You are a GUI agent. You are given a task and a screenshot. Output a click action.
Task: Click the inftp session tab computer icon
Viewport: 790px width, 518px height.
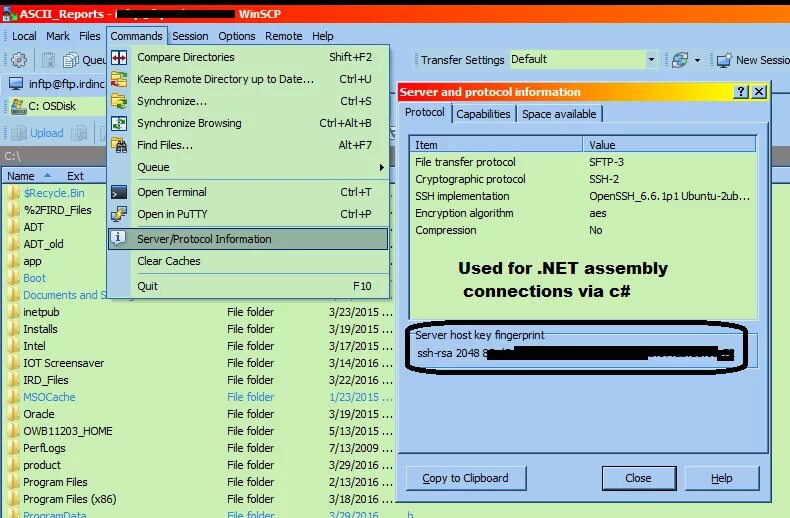tap(16, 84)
